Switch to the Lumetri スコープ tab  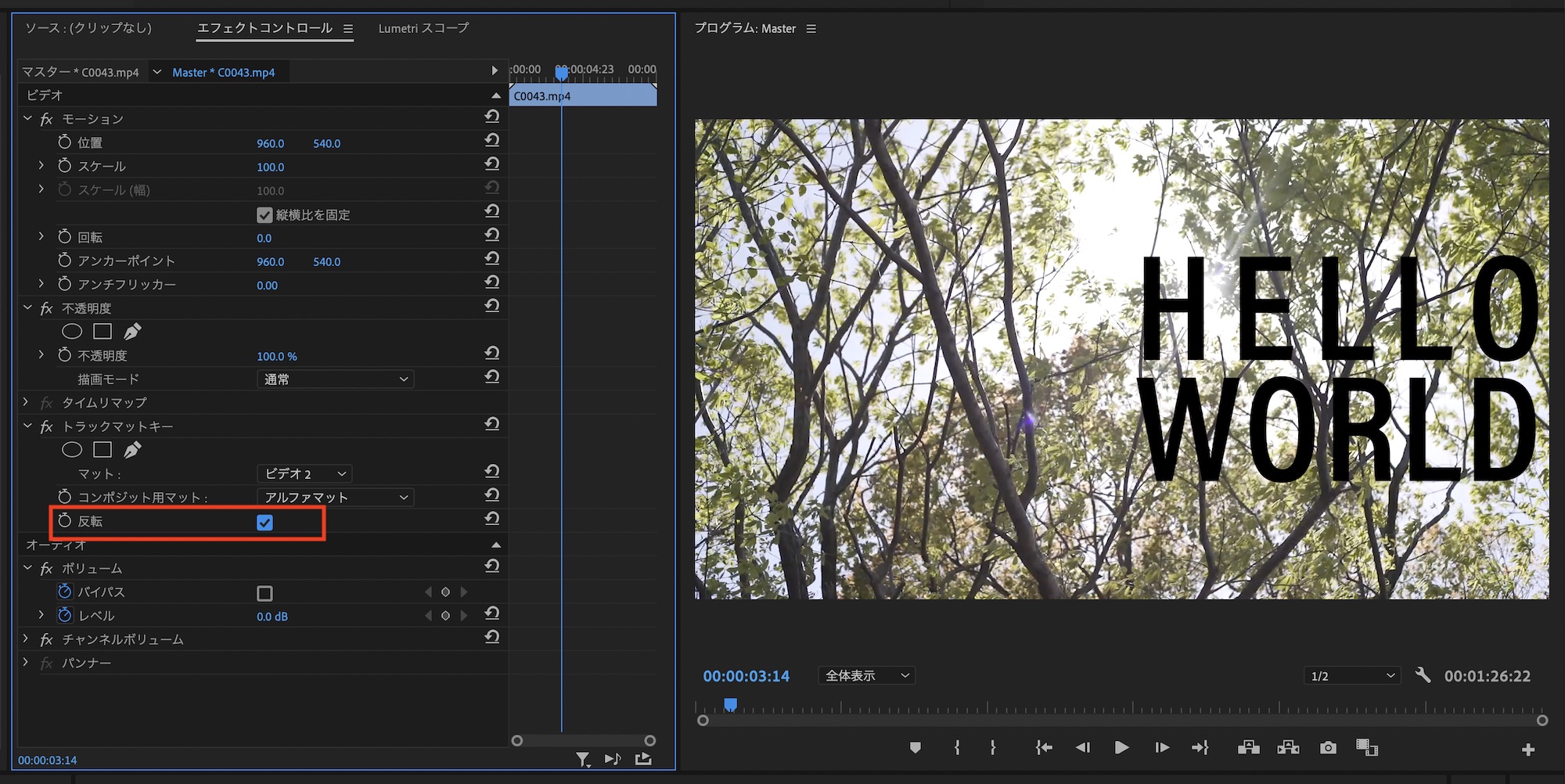pos(423,28)
